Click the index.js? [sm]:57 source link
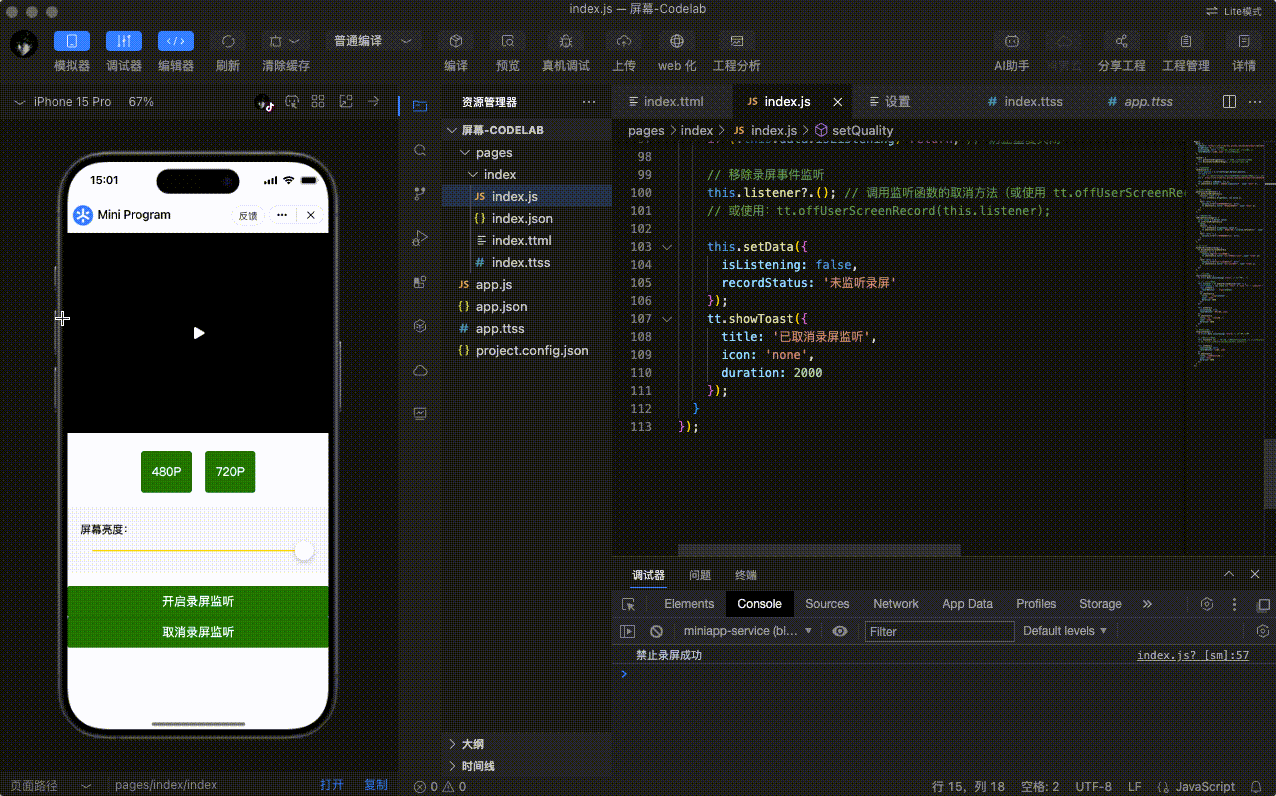The image size is (1276, 796). (x=1193, y=656)
